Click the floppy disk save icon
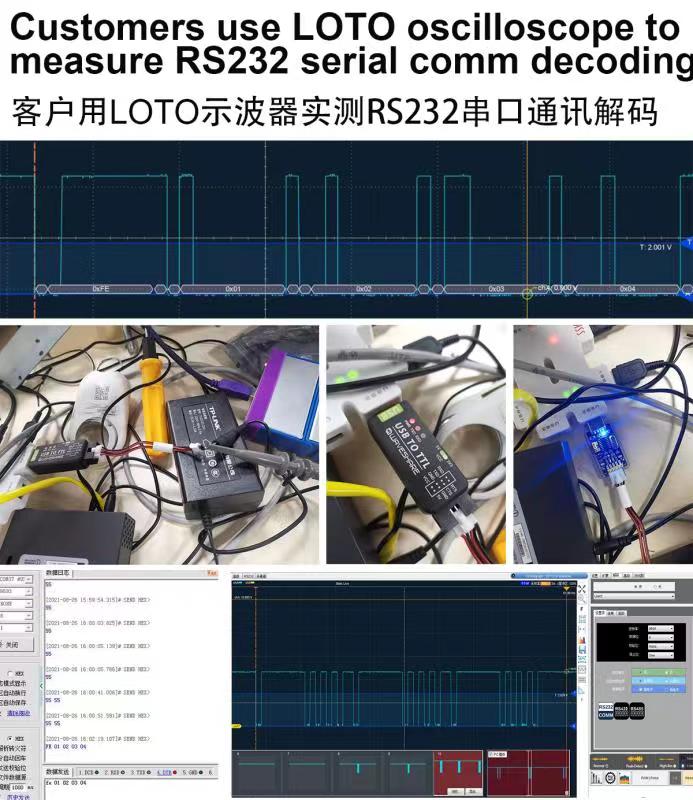The image size is (693, 800). [x=582, y=649]
